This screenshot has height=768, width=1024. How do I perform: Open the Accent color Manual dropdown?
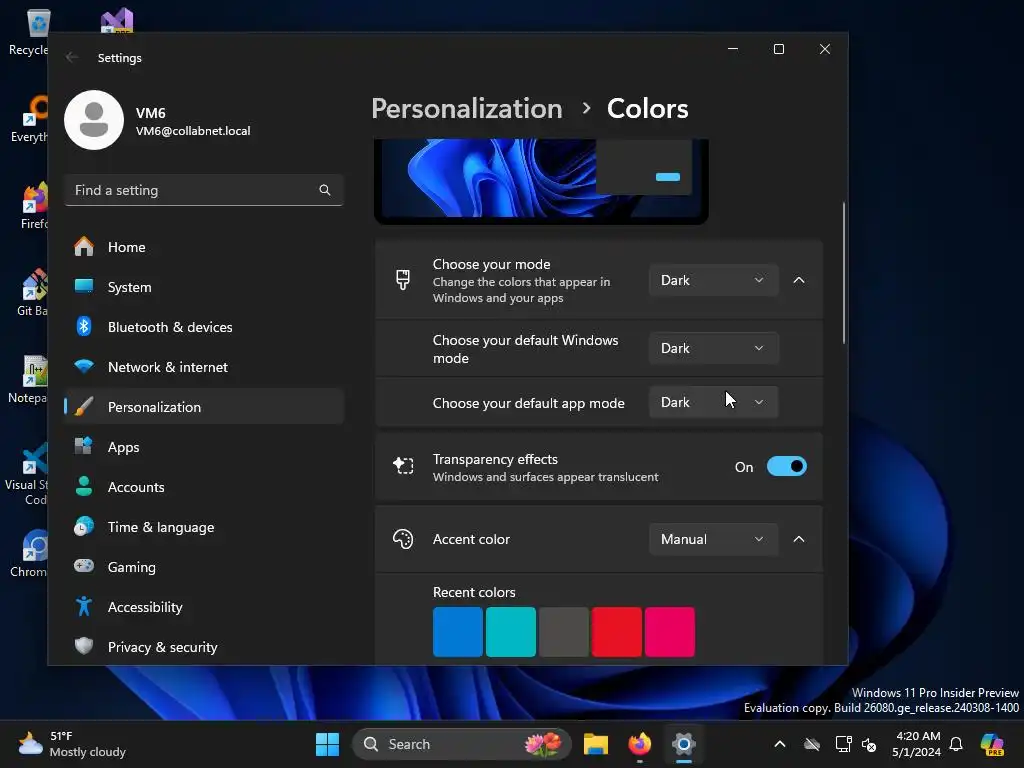pos(713,539)
